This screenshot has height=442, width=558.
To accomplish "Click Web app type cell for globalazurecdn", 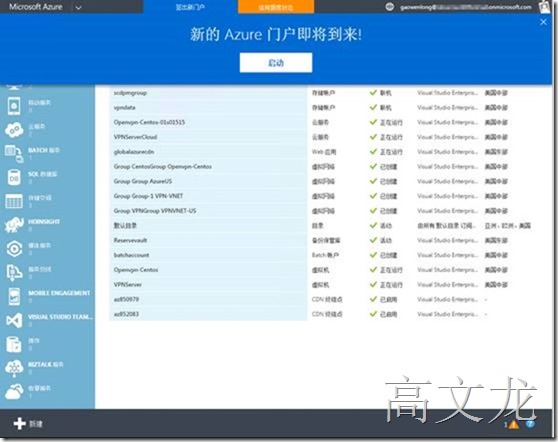I will point(324,152).
